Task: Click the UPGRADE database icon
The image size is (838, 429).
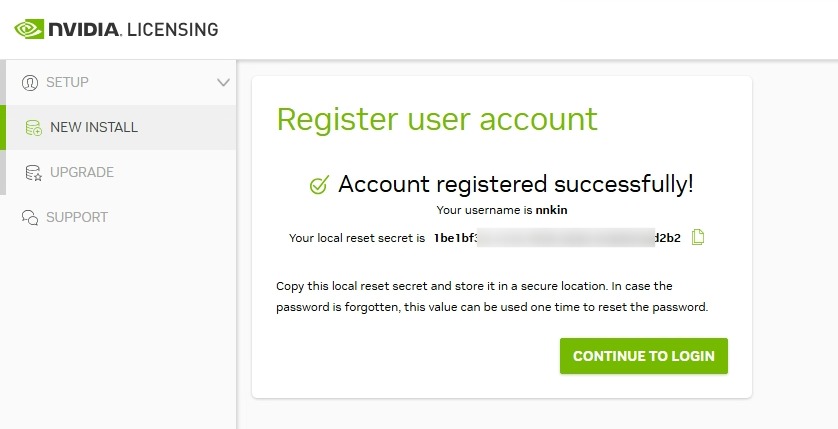Action: [33, 173]
